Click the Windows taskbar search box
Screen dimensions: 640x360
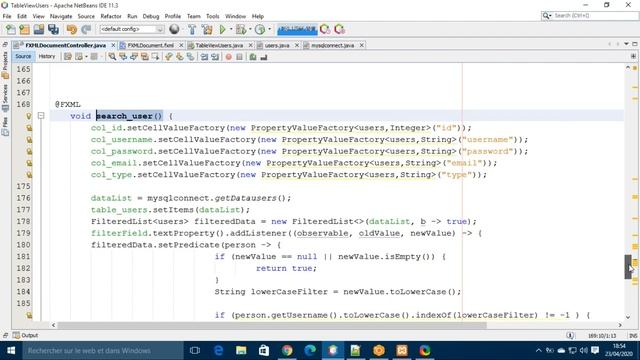coord(103,351)
